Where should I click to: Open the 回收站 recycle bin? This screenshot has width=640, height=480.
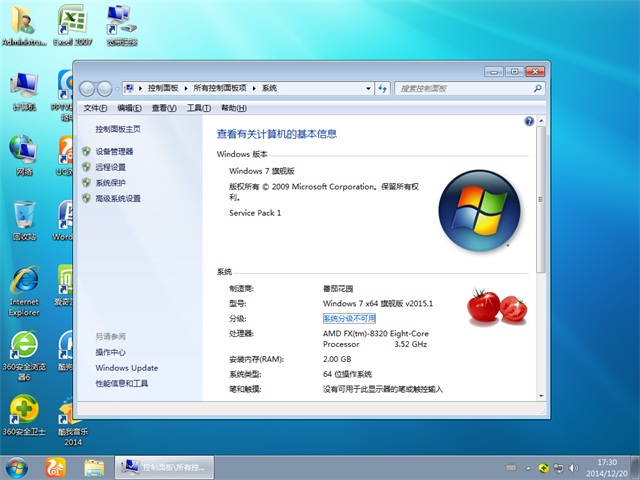[x=24, y=220]
